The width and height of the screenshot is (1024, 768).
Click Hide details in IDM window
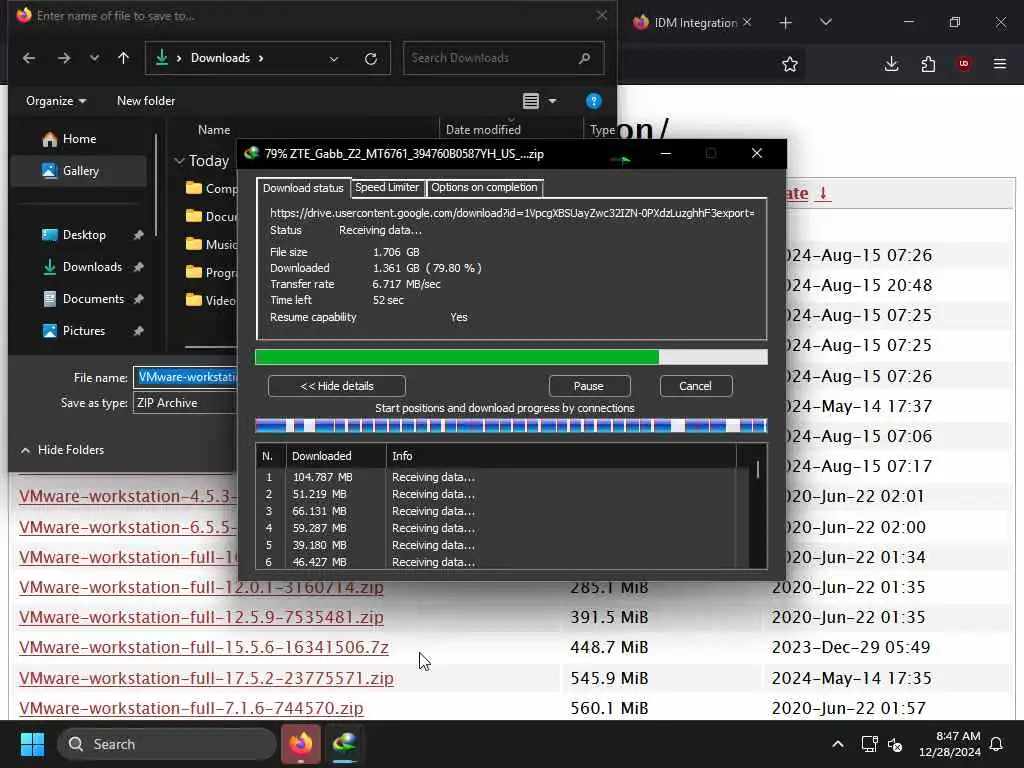click(x=336, y=386)
